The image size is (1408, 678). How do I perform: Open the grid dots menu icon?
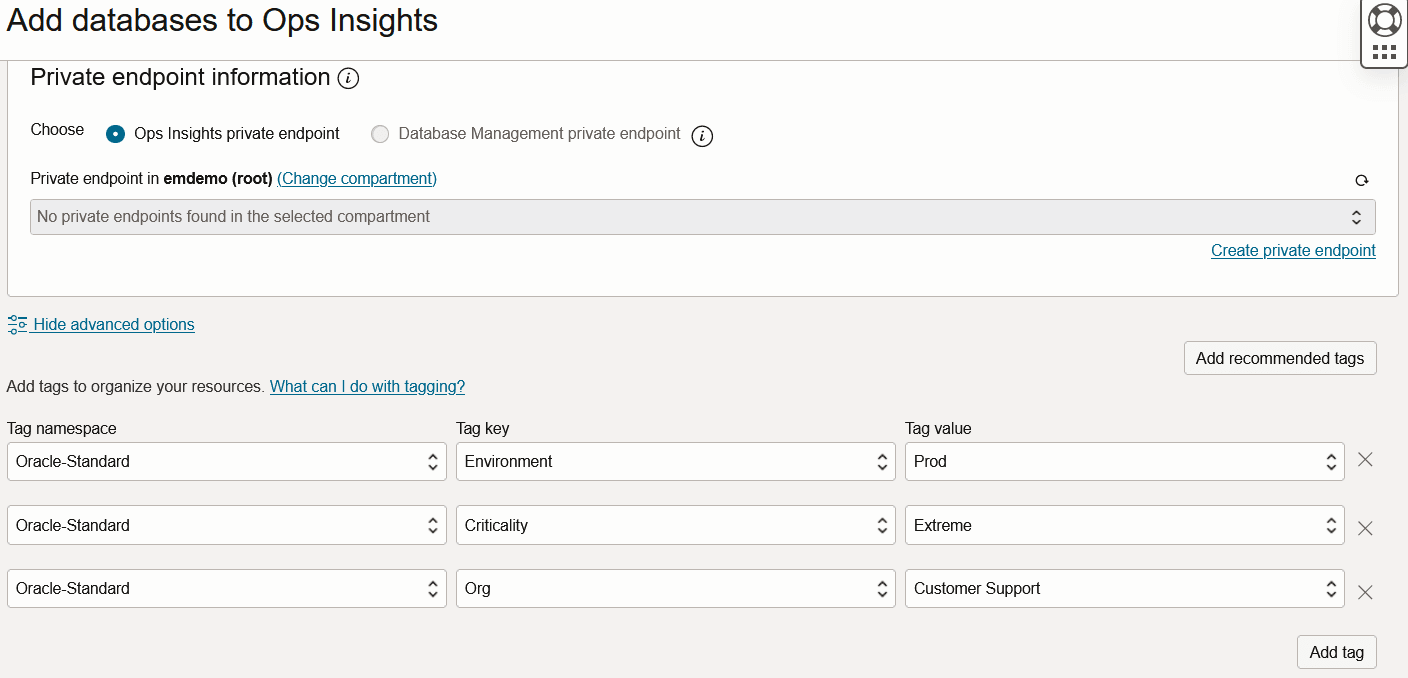pos(1384,52)
